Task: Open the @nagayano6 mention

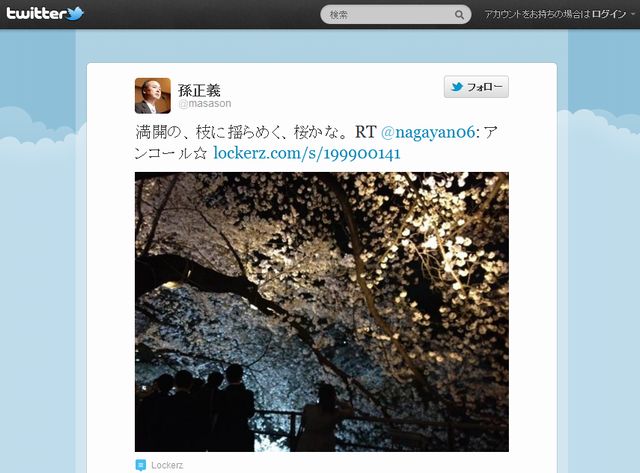Action: [428, 132]
